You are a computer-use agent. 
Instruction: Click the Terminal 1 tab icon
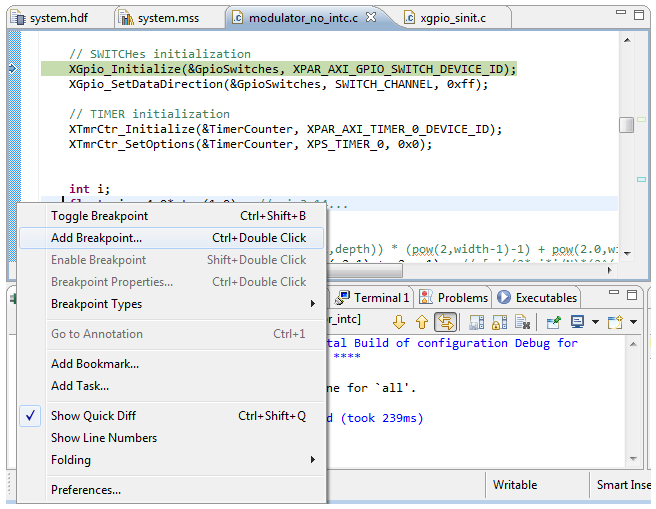click(x=342, y=297)
